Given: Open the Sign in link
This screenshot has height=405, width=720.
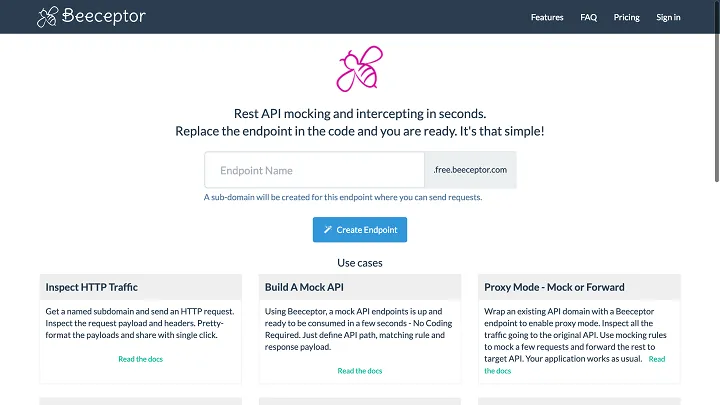Looking at the screenshot, I should point(668,17).
